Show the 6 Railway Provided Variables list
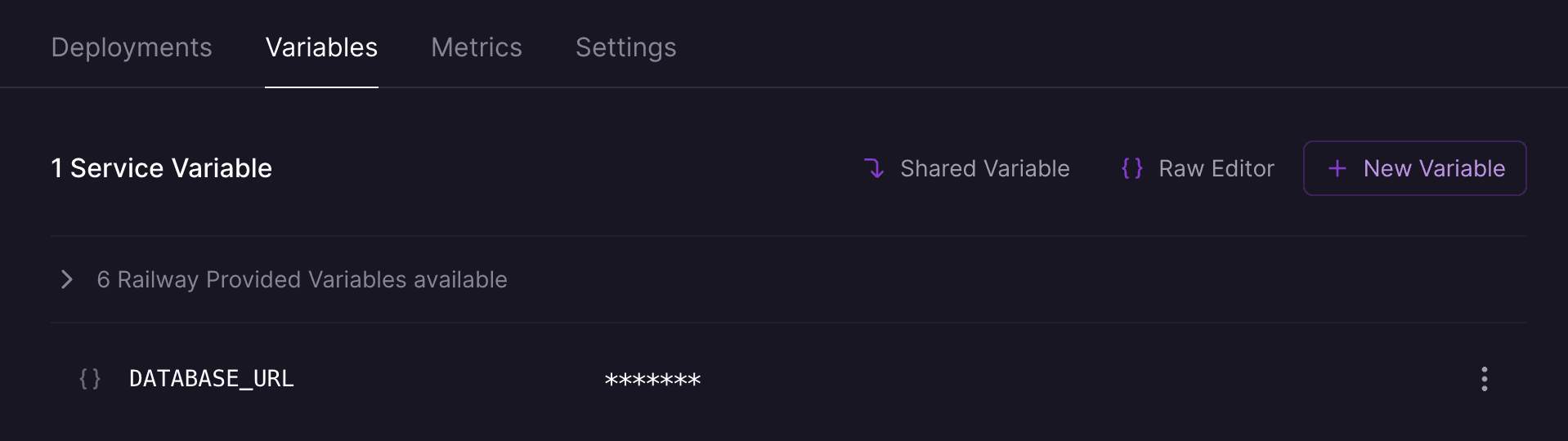 click(302, 280)
